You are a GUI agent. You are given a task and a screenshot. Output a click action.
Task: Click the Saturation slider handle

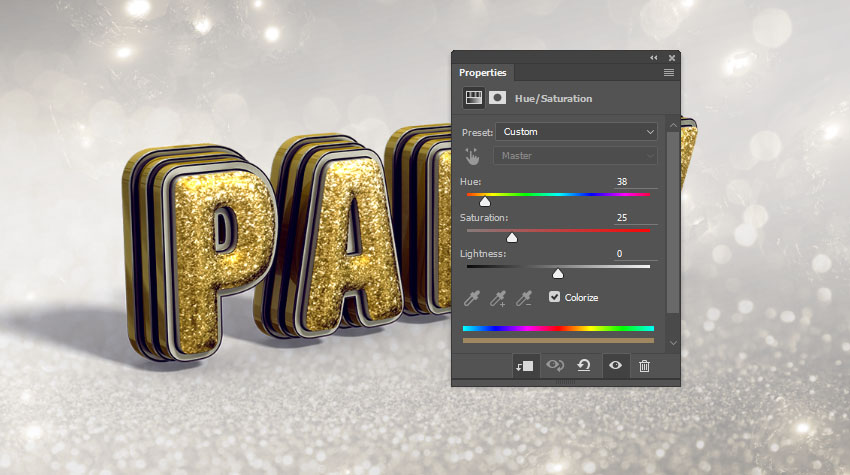512,238
